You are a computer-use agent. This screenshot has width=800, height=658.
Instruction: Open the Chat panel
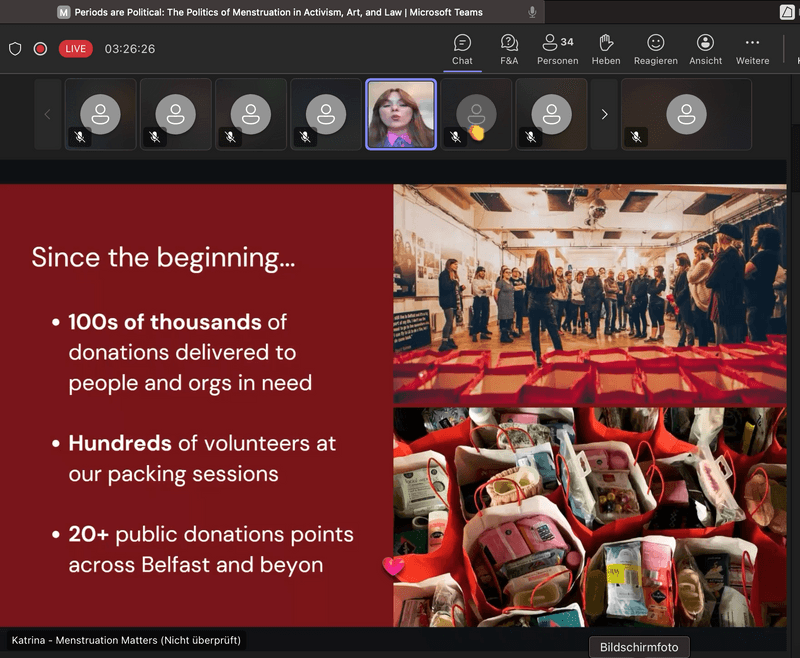point(462,49)
